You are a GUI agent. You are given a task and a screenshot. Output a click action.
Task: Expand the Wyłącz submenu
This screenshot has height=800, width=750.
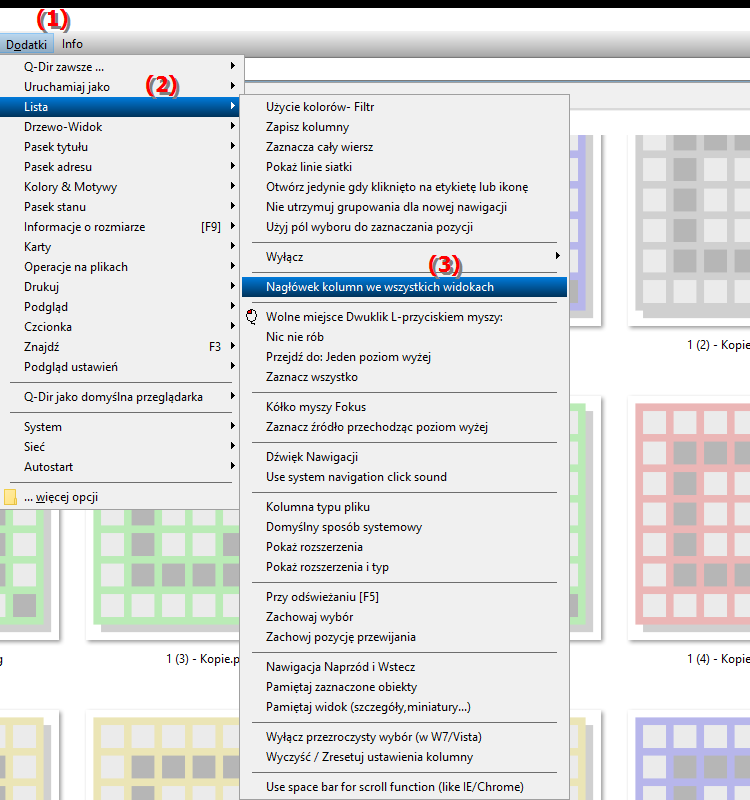coord(404,257)
